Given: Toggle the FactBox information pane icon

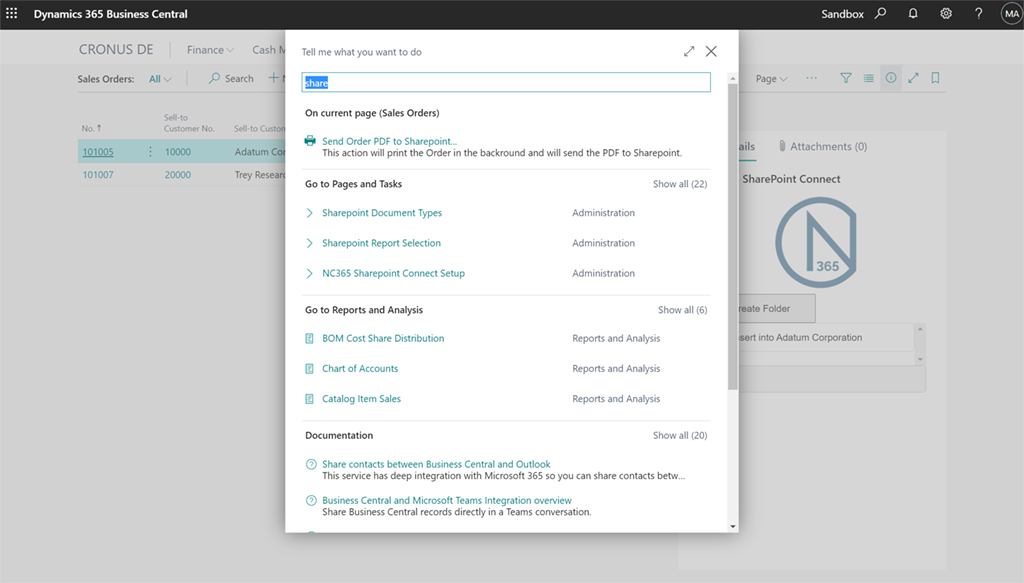Looking at the screenshot, I should [891, 78].
